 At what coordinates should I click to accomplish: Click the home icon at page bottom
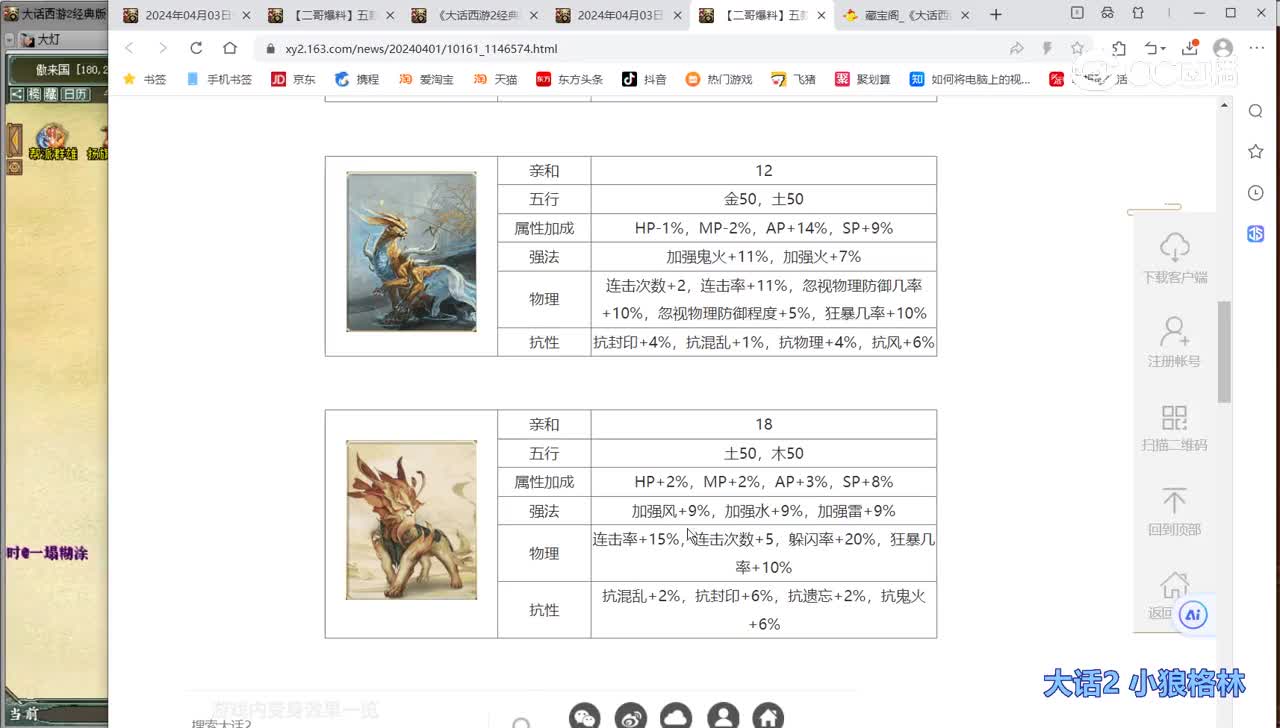768,716
